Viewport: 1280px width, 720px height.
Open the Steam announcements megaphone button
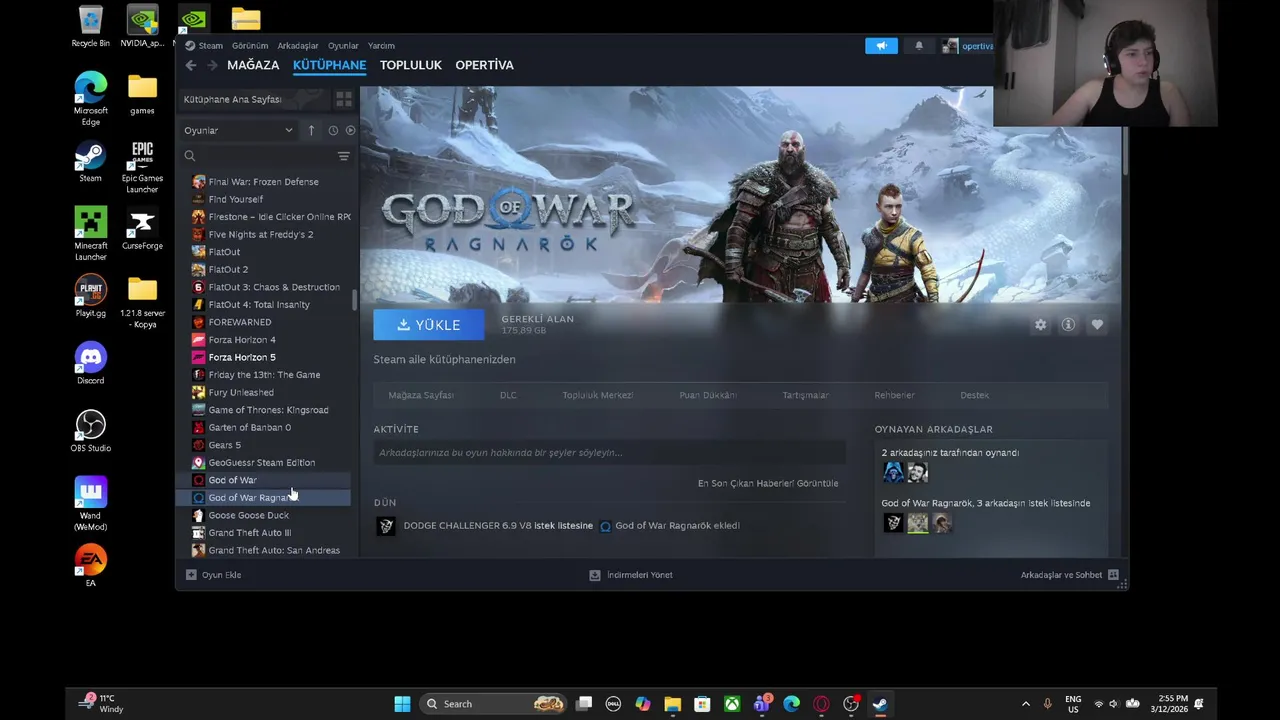[x=881, y=46]
